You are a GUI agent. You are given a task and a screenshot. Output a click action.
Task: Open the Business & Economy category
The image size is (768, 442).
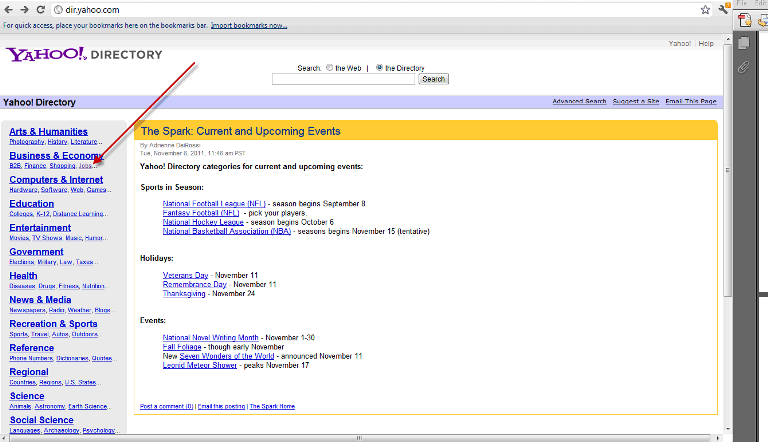(x=56, y=156)
